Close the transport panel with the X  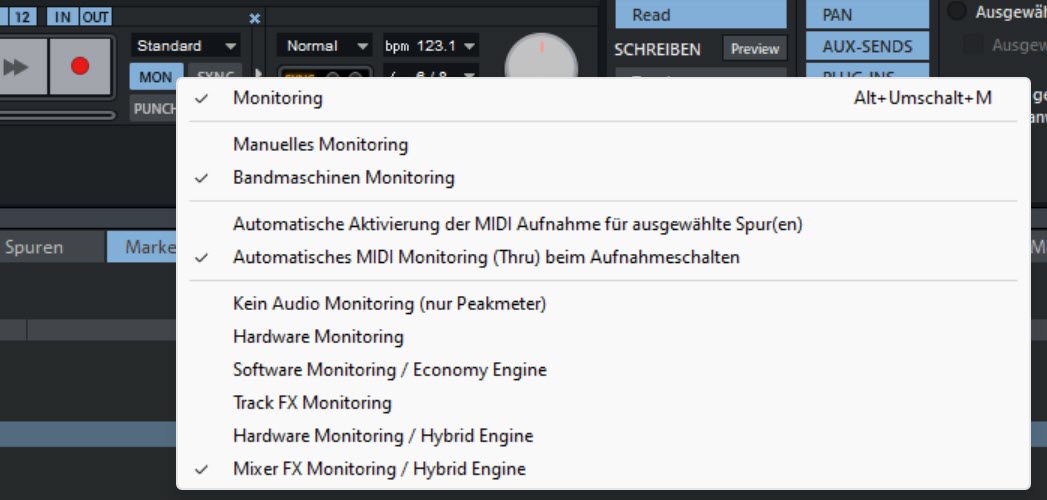[254, 19]
